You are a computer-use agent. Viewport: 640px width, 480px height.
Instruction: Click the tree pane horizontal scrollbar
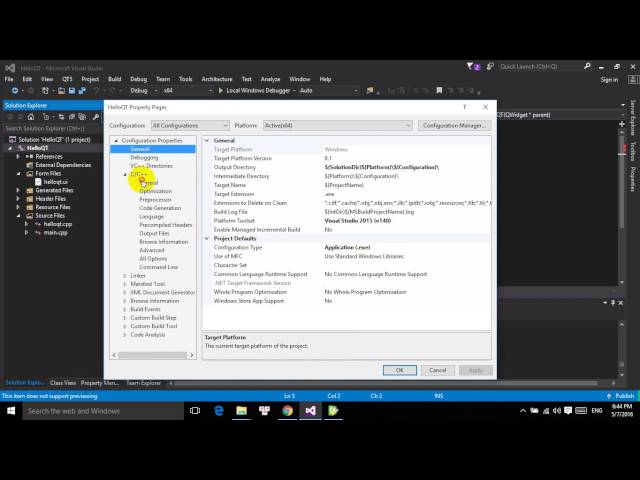tap(153, 355)
